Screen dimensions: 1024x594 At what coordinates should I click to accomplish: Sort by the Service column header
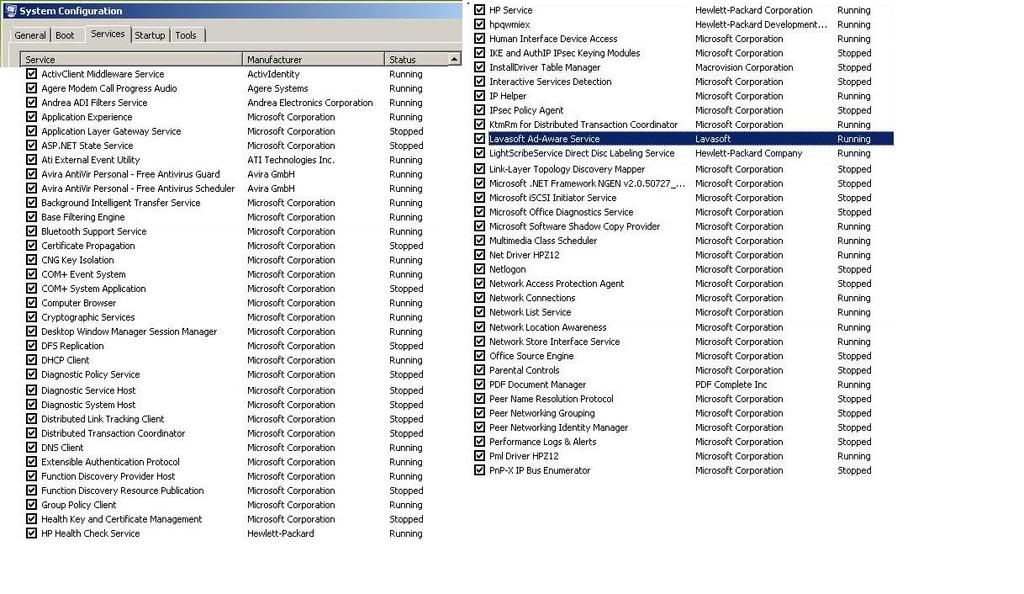pyautogui.click(x=131, y=59)
